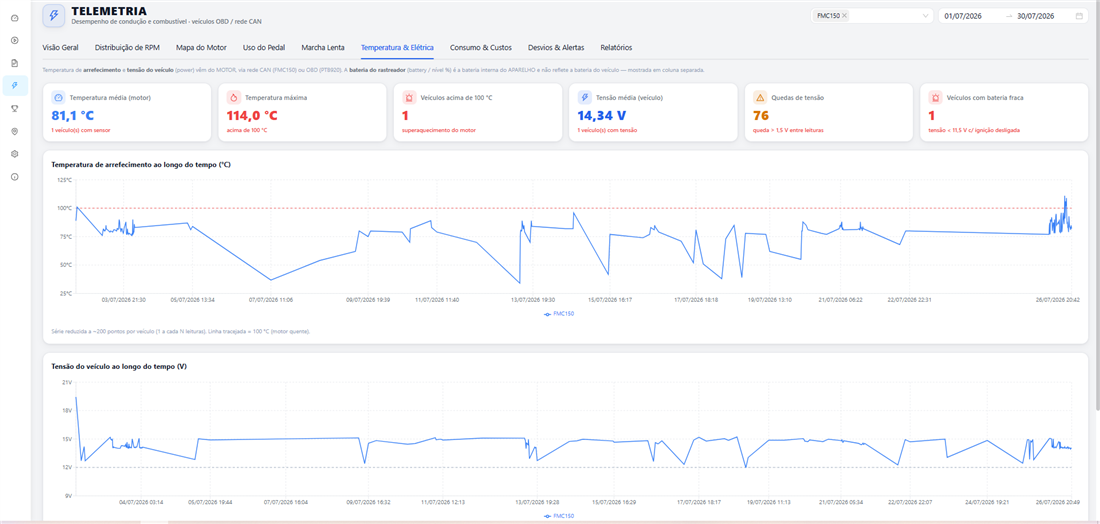Open the Mapa do Motor tab
The height and width of the screenshot is (524, 1100).
[x=201, y=48]
